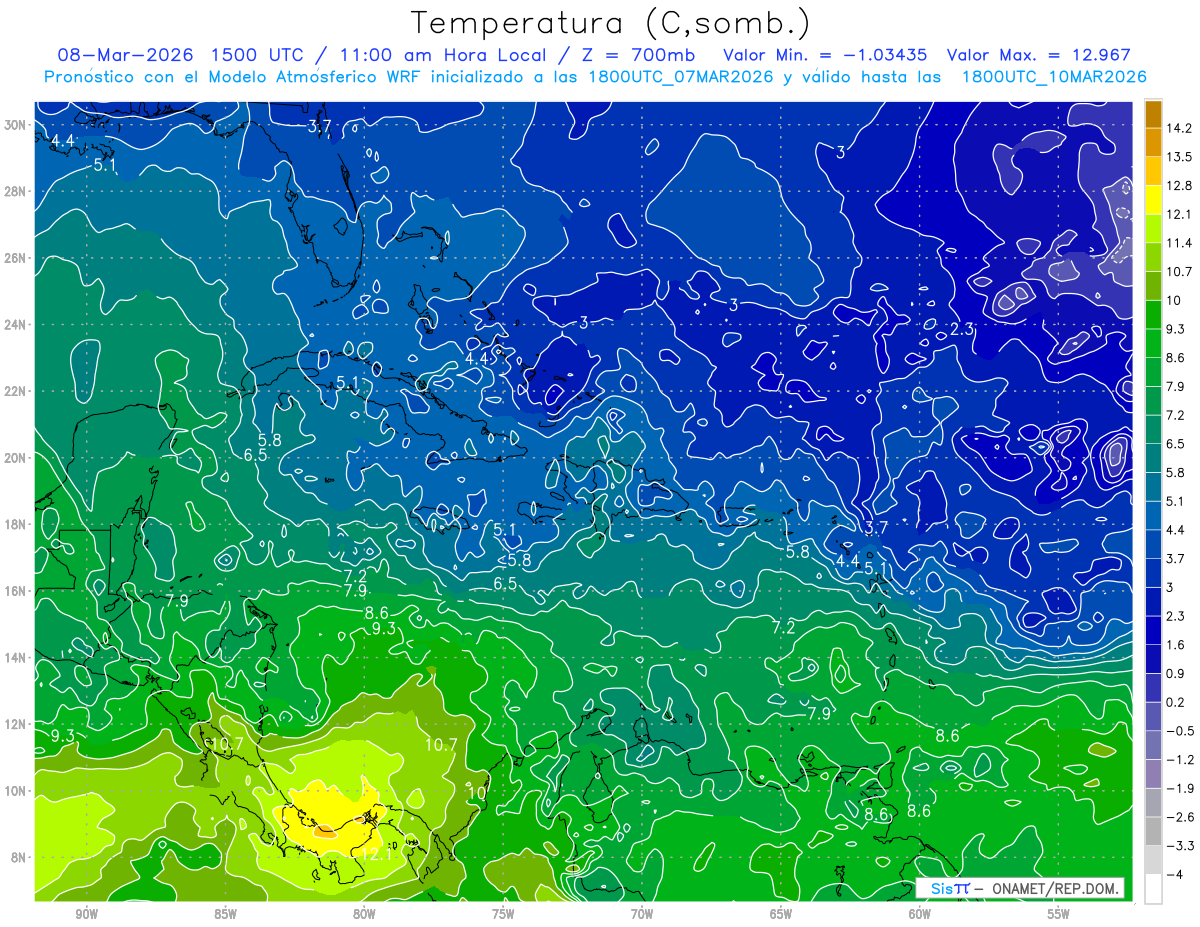The image size is (1200, 927).
Task: Click the -1.2 value in the color legend
Action: tap(1180, 760)
